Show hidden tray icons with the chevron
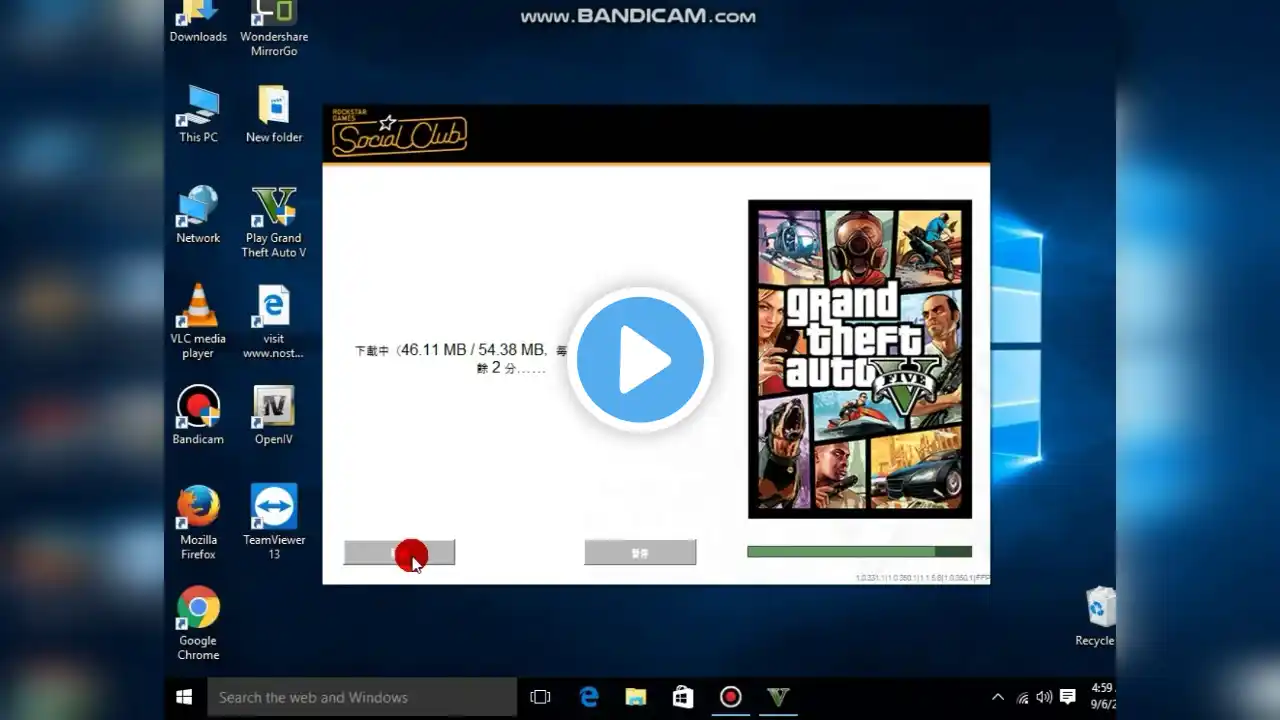This screenshot has width=1280, height=720. coord(997,697)
